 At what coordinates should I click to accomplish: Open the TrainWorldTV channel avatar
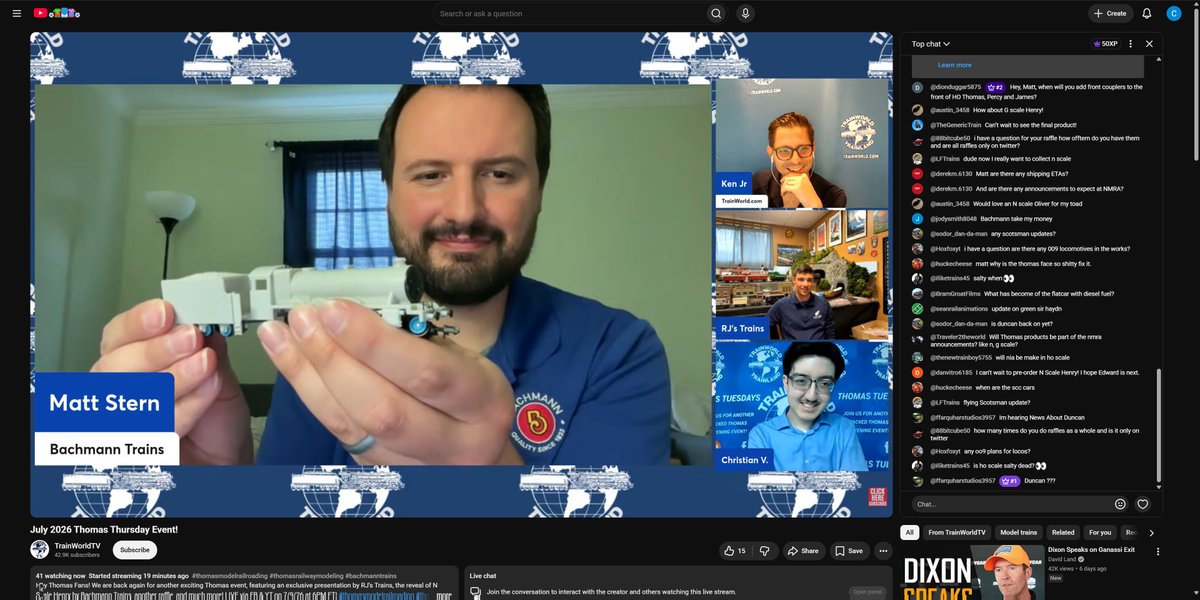40,549
